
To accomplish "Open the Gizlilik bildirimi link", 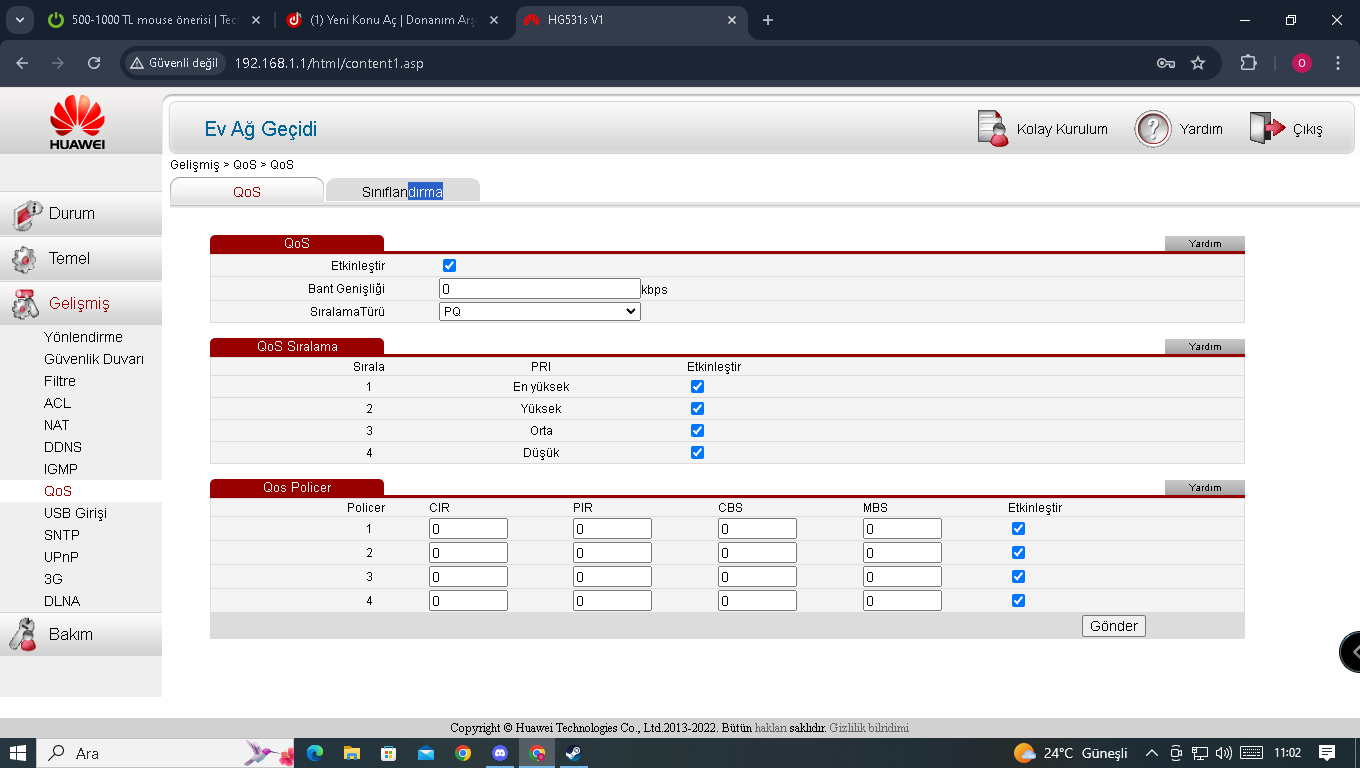I will [869, 728].
